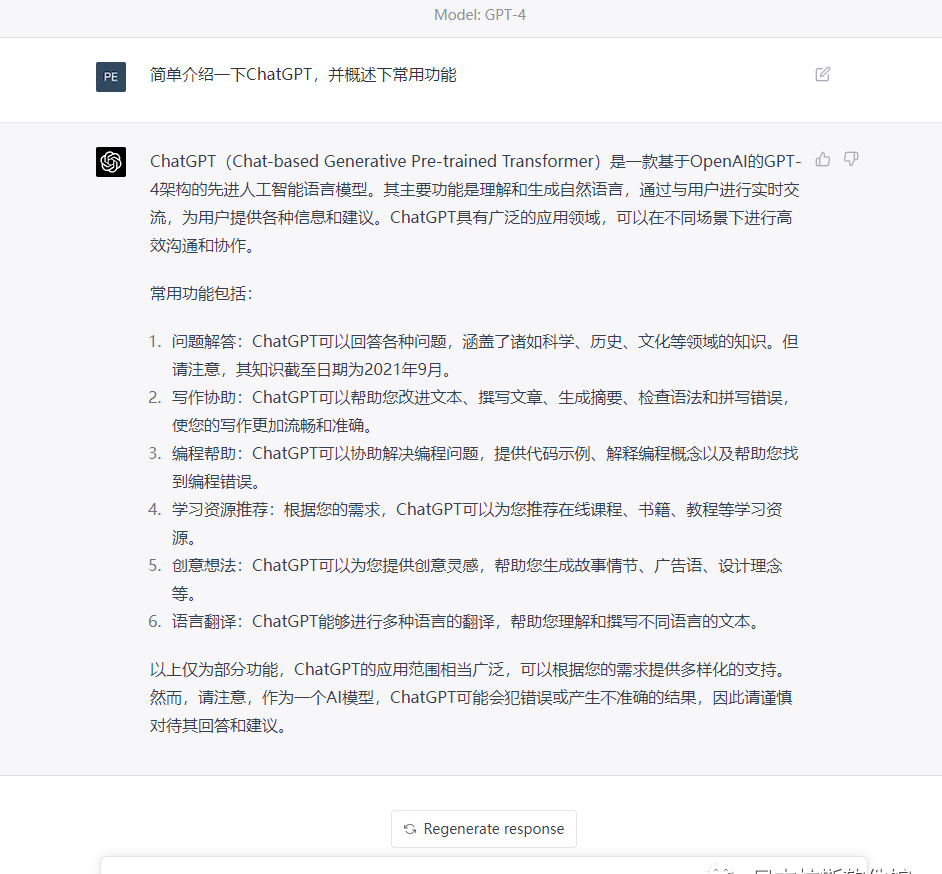The image size is (942, 874).
Task: Click the edit message pencil icon
Action: 822,74
